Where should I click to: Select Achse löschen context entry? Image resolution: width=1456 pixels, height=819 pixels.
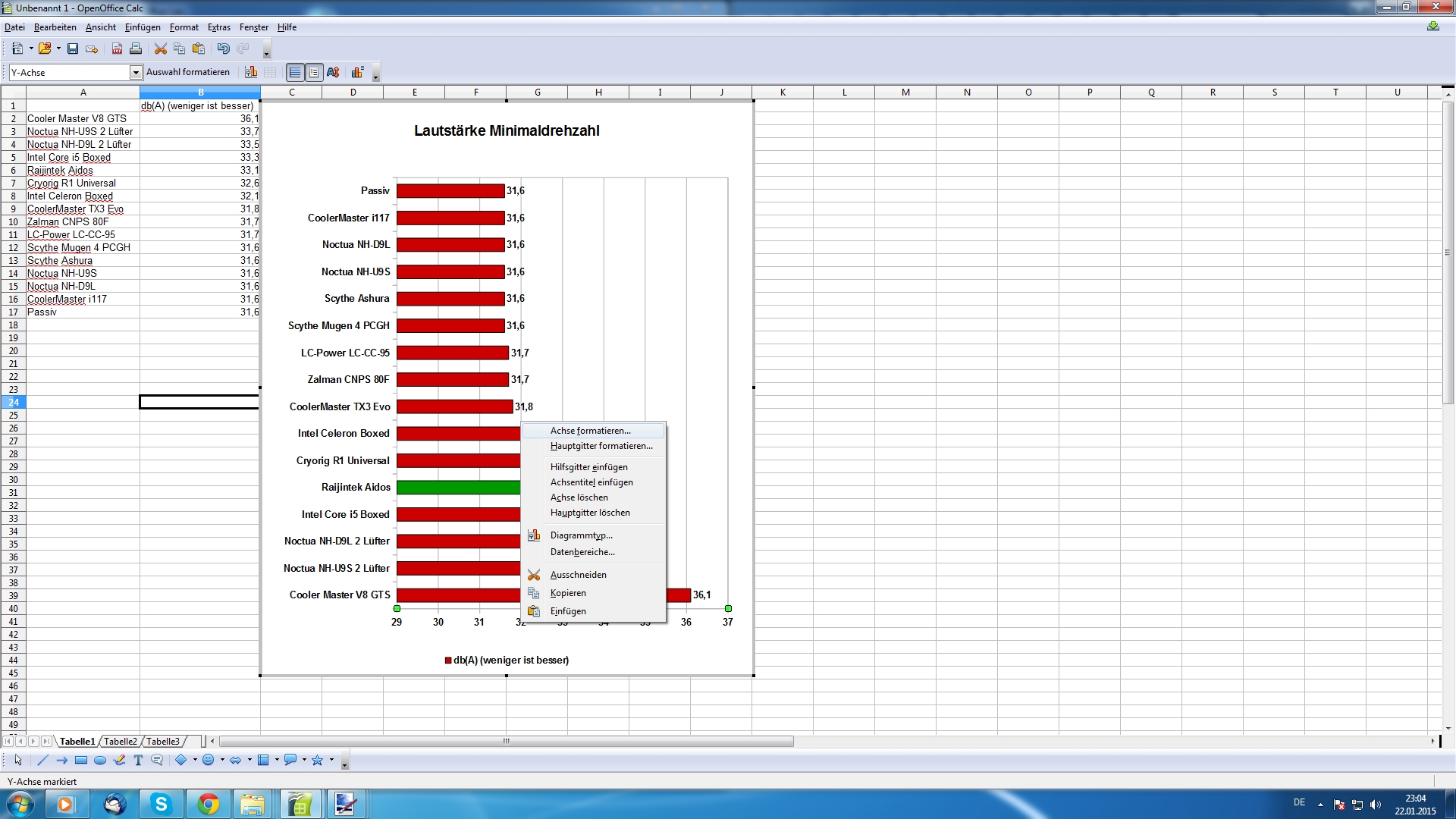pos(593,497)
